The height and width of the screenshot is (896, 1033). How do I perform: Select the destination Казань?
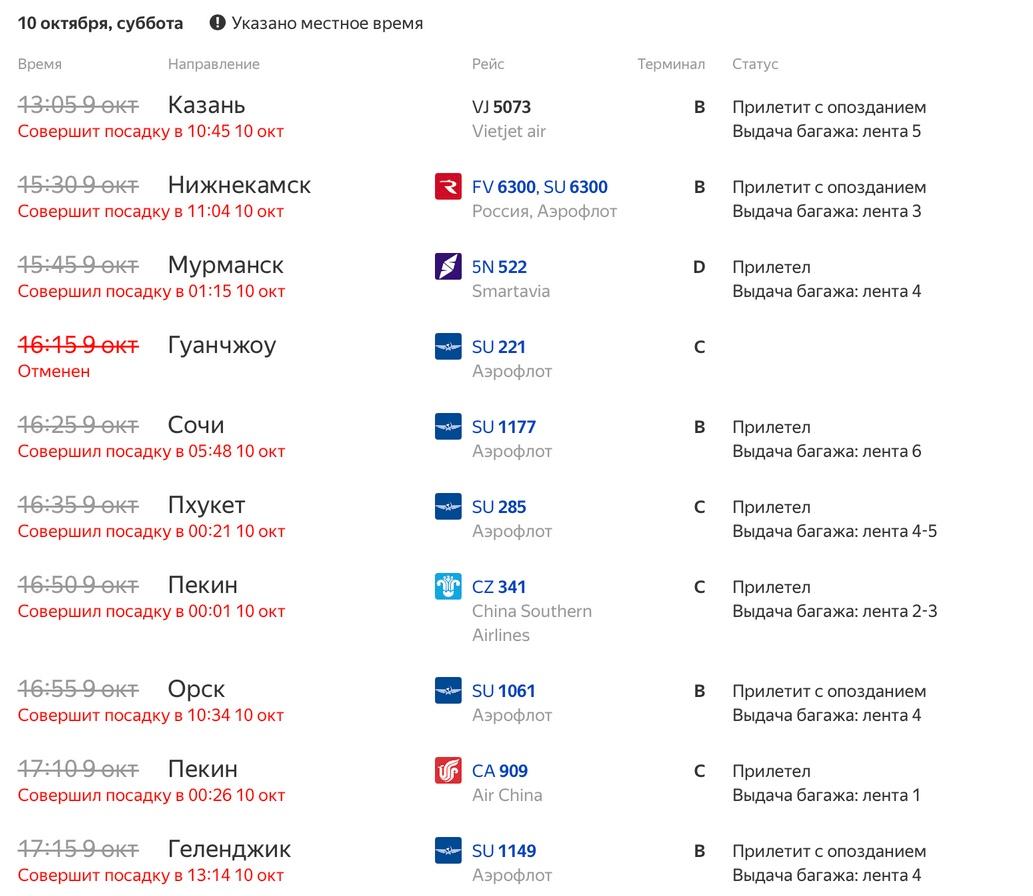pyautogui.click(x=206, y=105)
